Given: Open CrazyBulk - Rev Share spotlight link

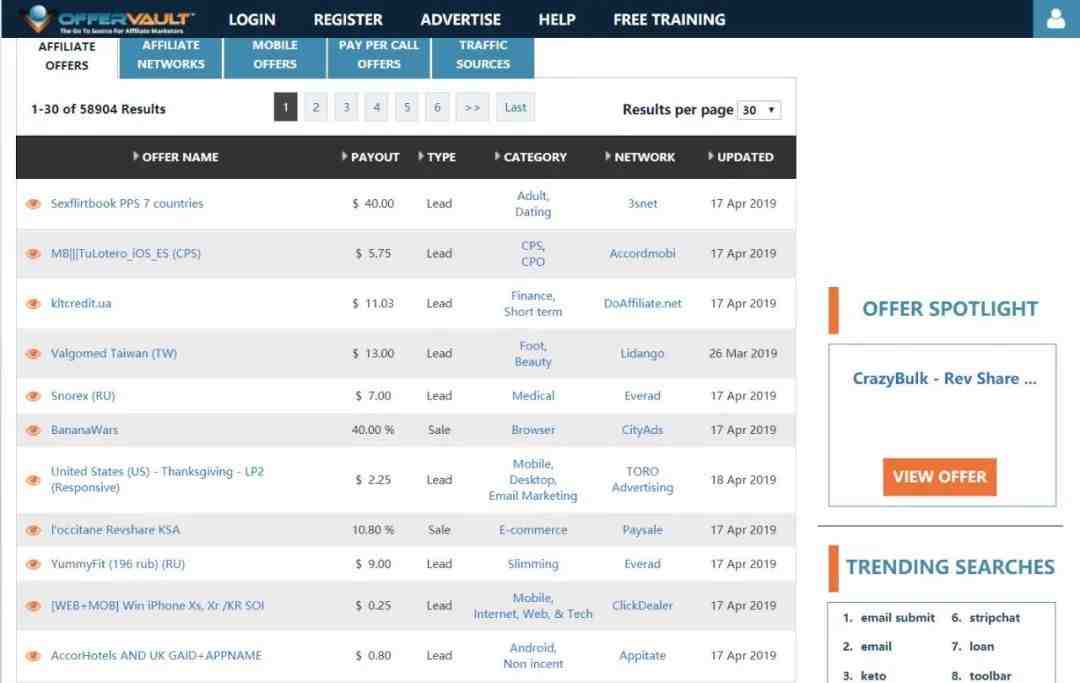Looking at the screenshot, I should click(944, 379).
